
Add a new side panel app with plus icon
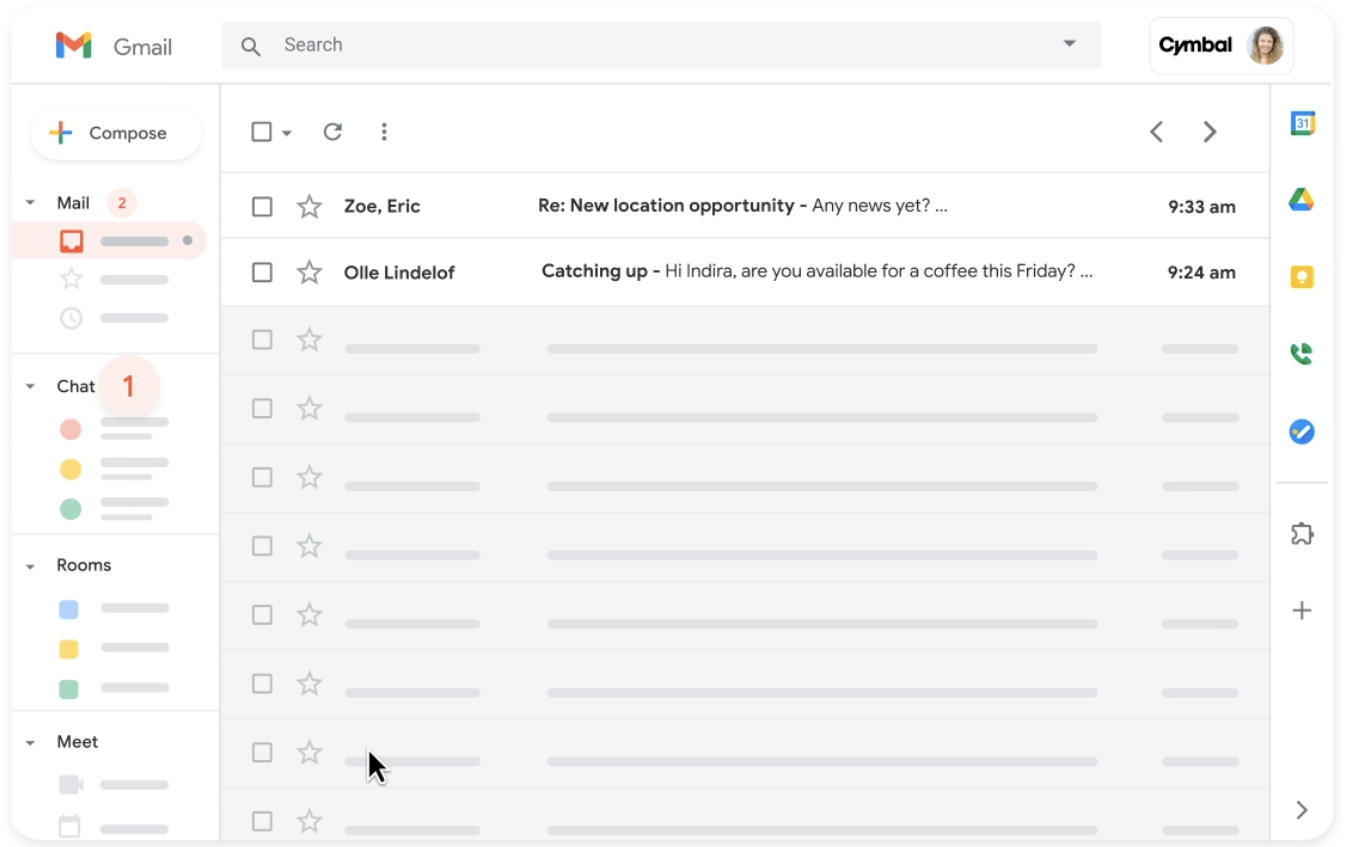(1303, 610)
